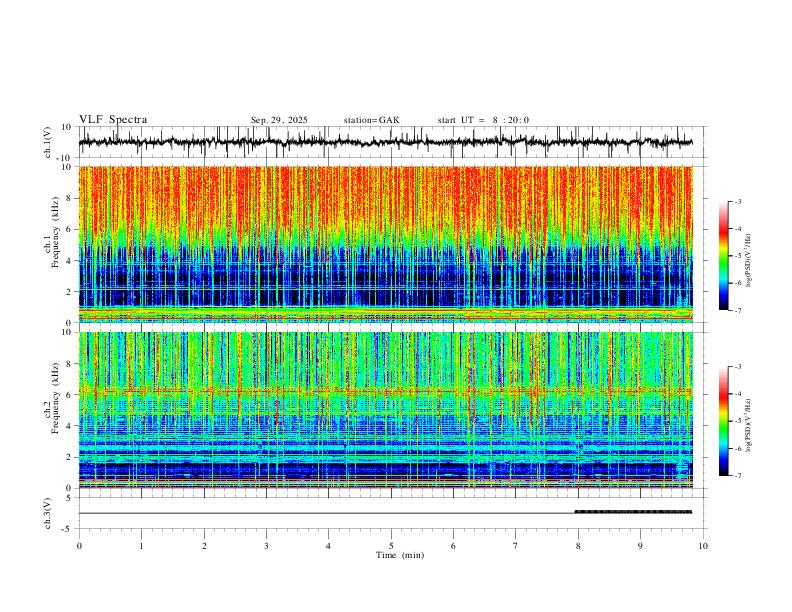
Task: Click the ch.1 voltage waveform trace
Action: (x=385, y=142)
